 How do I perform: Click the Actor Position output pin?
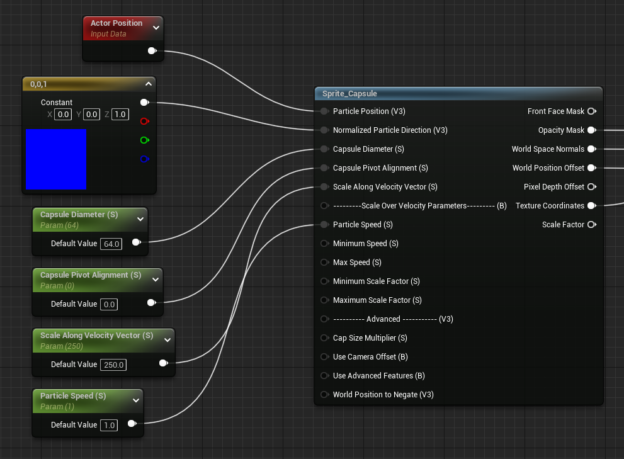[152, 49]
